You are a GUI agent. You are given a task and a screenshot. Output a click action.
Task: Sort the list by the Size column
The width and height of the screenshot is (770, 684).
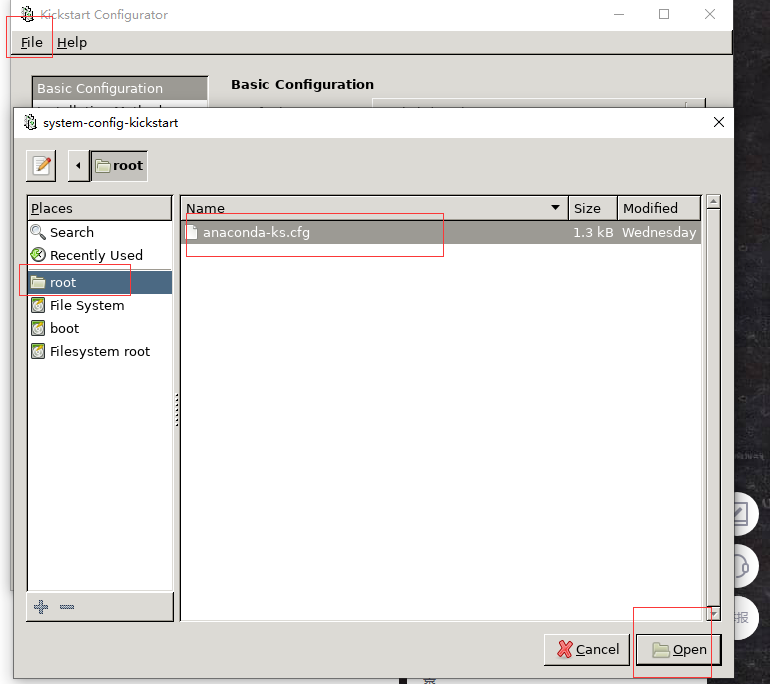click(593, 208)
